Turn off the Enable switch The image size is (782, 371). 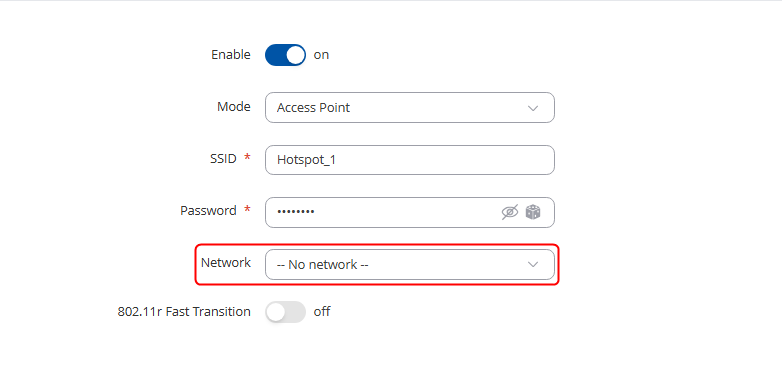coord(285,55)
